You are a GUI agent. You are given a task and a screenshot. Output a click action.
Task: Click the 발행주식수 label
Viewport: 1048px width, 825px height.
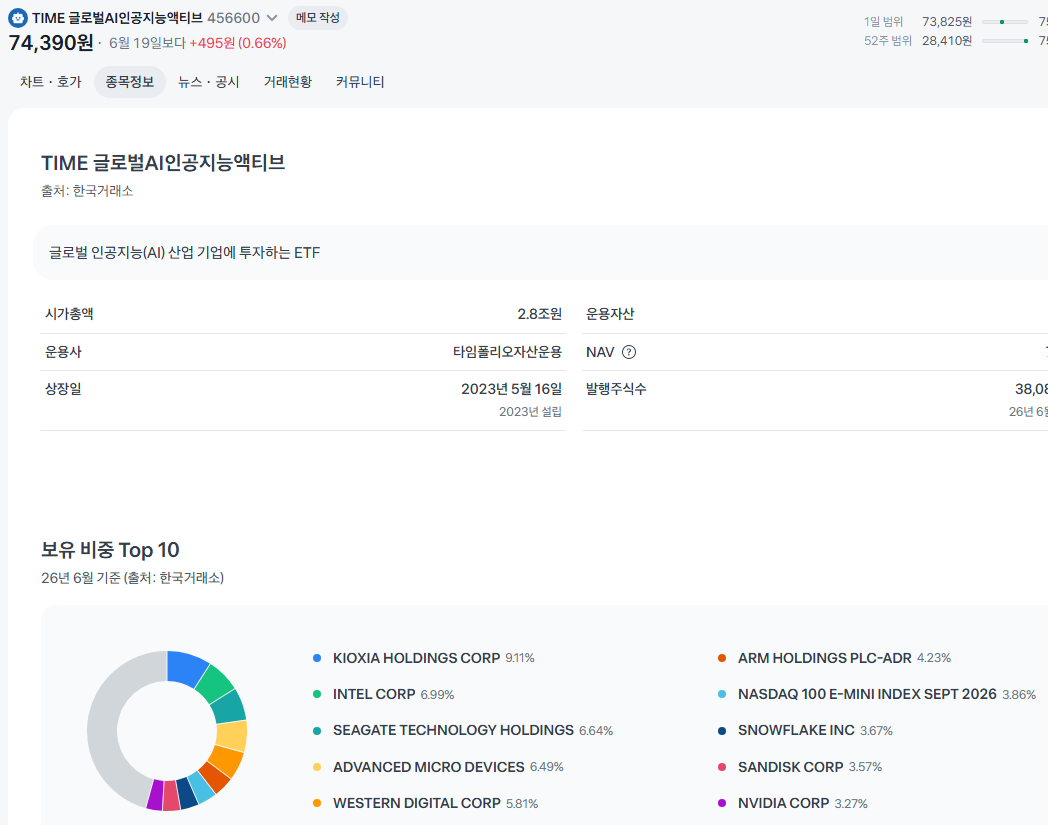[x=616, y=389]
